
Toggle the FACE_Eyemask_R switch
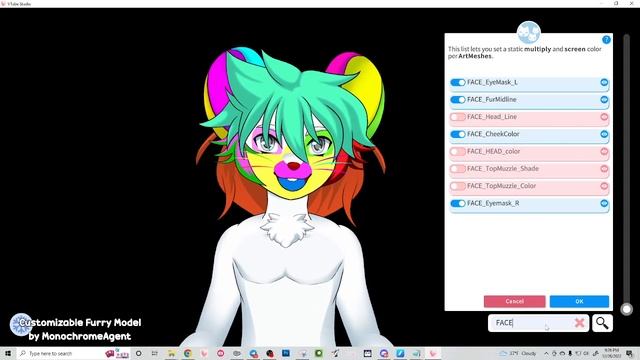point(458,203)
